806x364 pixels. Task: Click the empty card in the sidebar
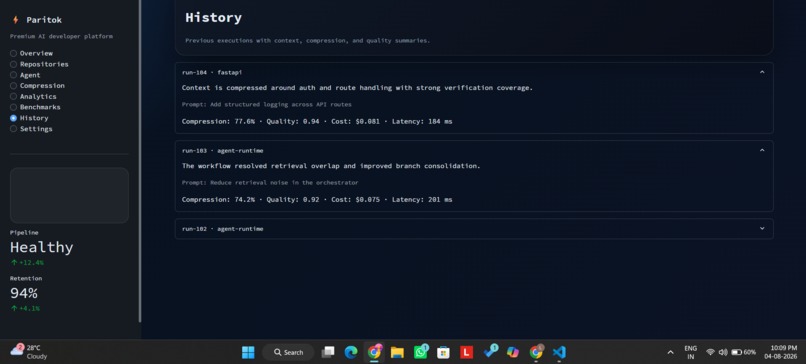pos(69,195)
